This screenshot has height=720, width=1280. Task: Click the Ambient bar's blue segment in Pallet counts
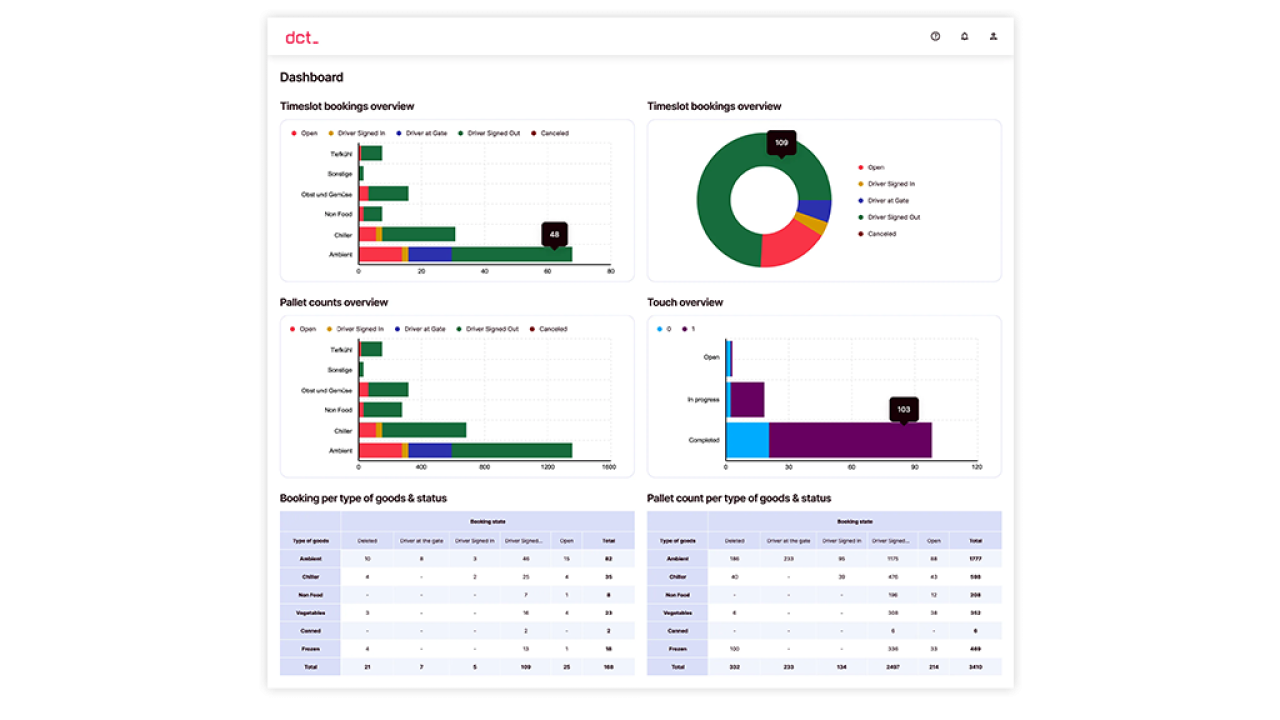coord(429,451)
